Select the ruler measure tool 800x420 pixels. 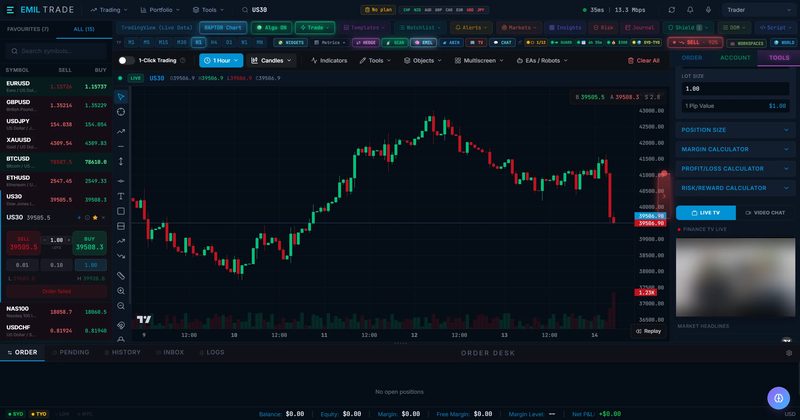121,276
